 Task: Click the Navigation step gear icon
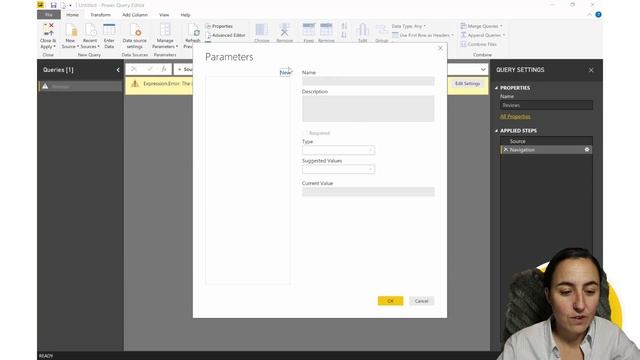[x=587, y=150]
